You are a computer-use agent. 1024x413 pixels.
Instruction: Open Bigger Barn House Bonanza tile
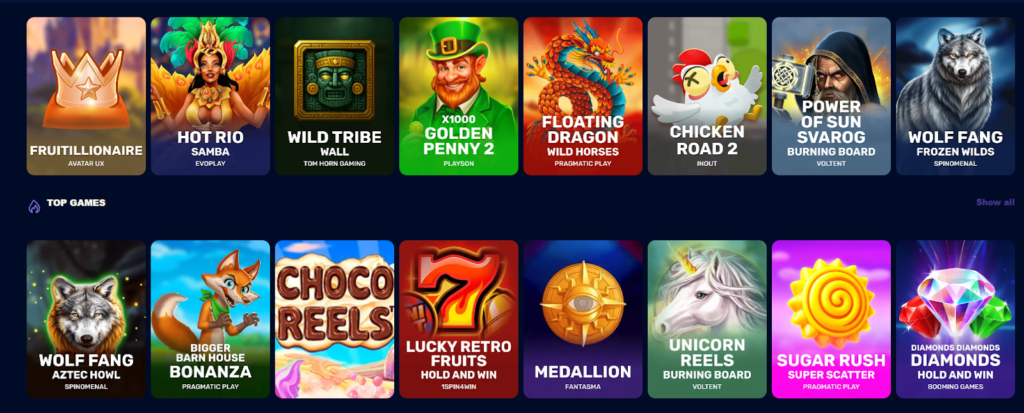210,319
